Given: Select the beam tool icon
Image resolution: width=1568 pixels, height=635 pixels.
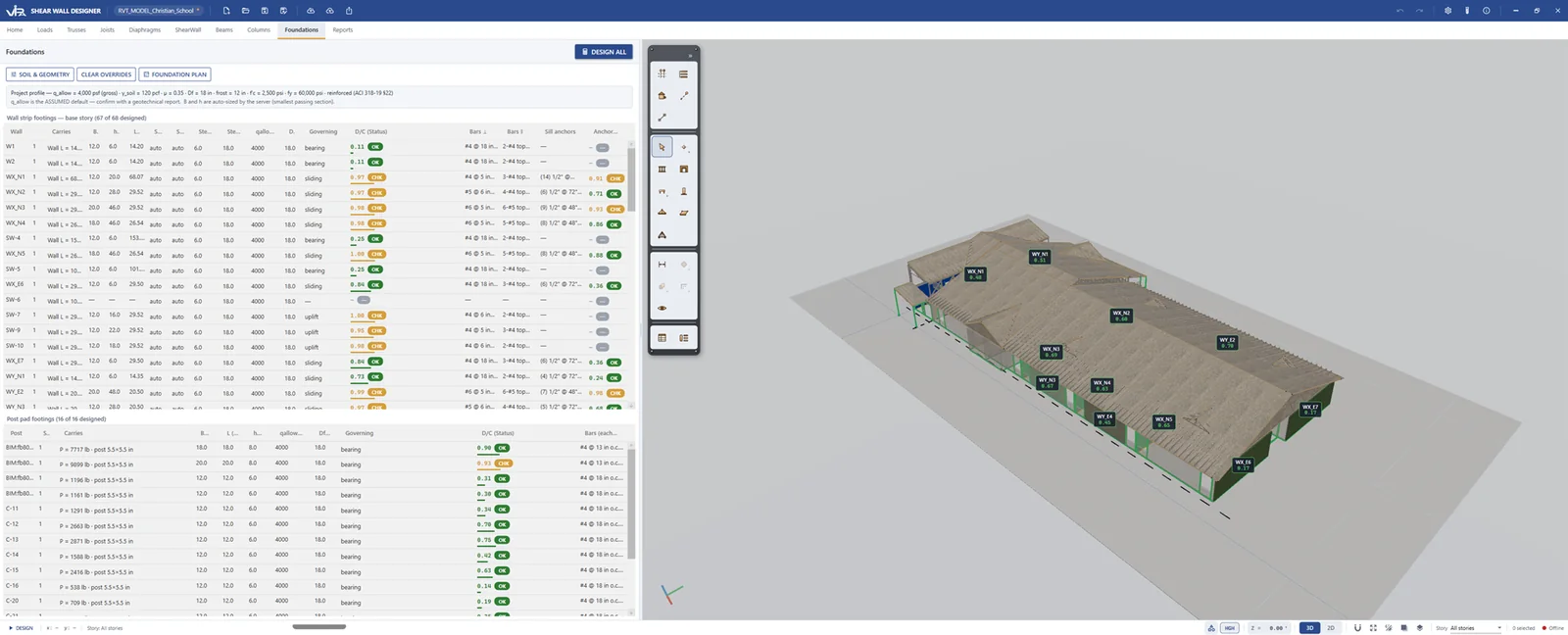Looking at the screenshot, I should pyautogui.click(x=662, y=191).
